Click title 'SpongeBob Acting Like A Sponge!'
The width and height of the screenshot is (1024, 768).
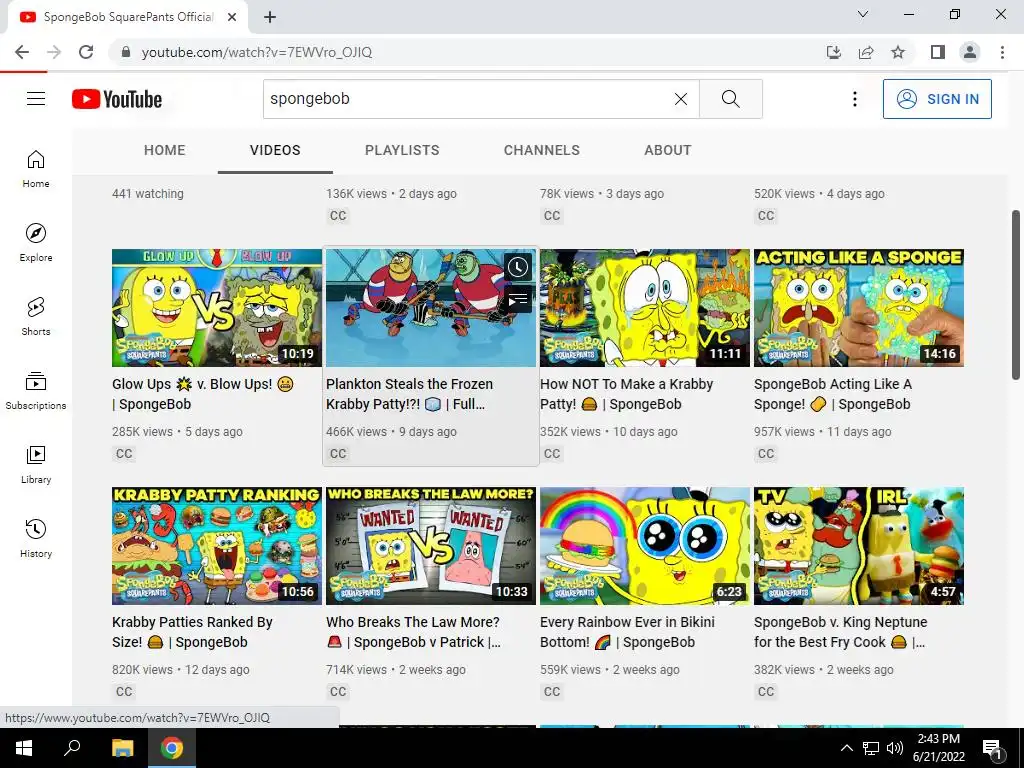(833, 394)
